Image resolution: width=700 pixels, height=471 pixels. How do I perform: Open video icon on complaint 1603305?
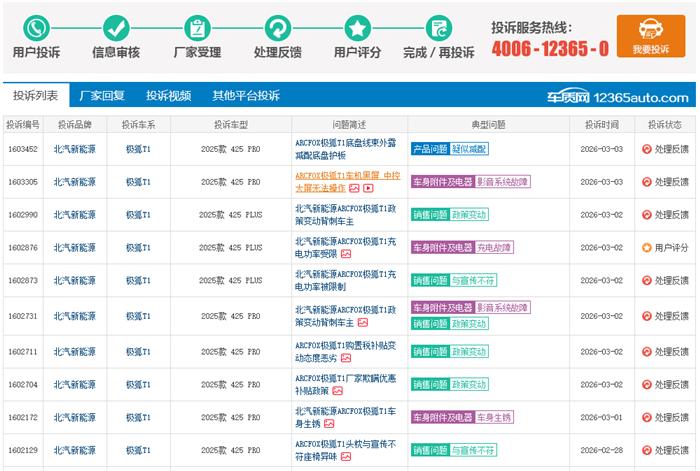[x=368, y=187]
